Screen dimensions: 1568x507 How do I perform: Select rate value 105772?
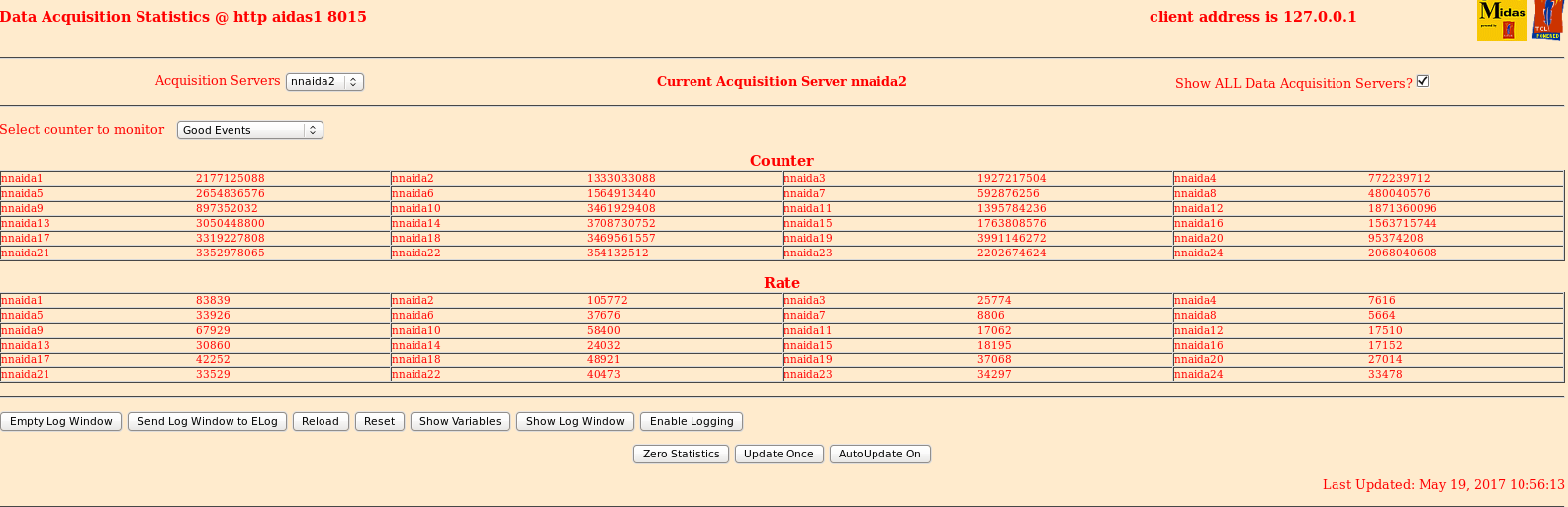(607, 301)
